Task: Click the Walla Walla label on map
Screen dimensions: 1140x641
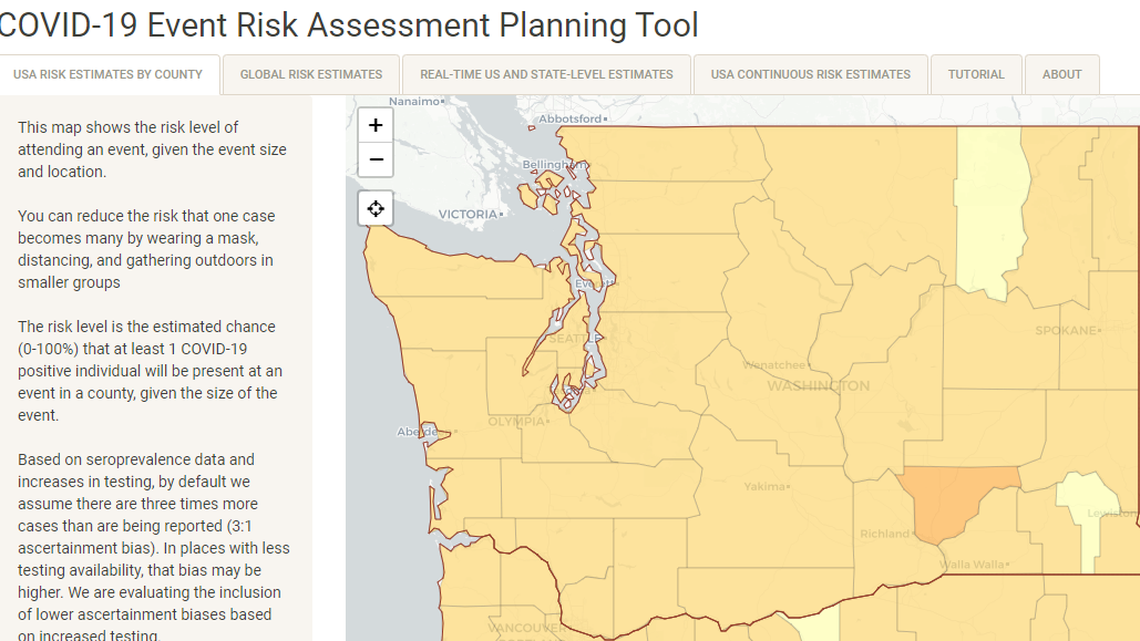Action: coord(972,565)
